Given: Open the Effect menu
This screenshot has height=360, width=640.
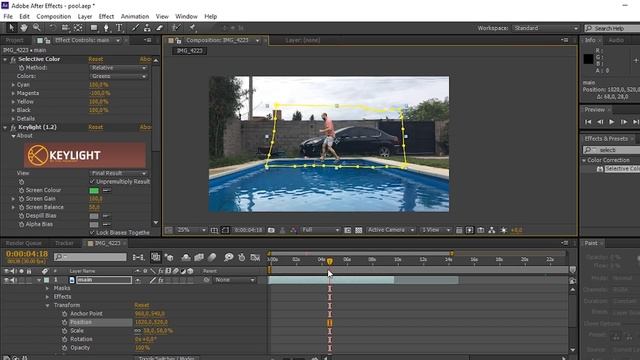Looking at the screenshot, I should point(106,16).
